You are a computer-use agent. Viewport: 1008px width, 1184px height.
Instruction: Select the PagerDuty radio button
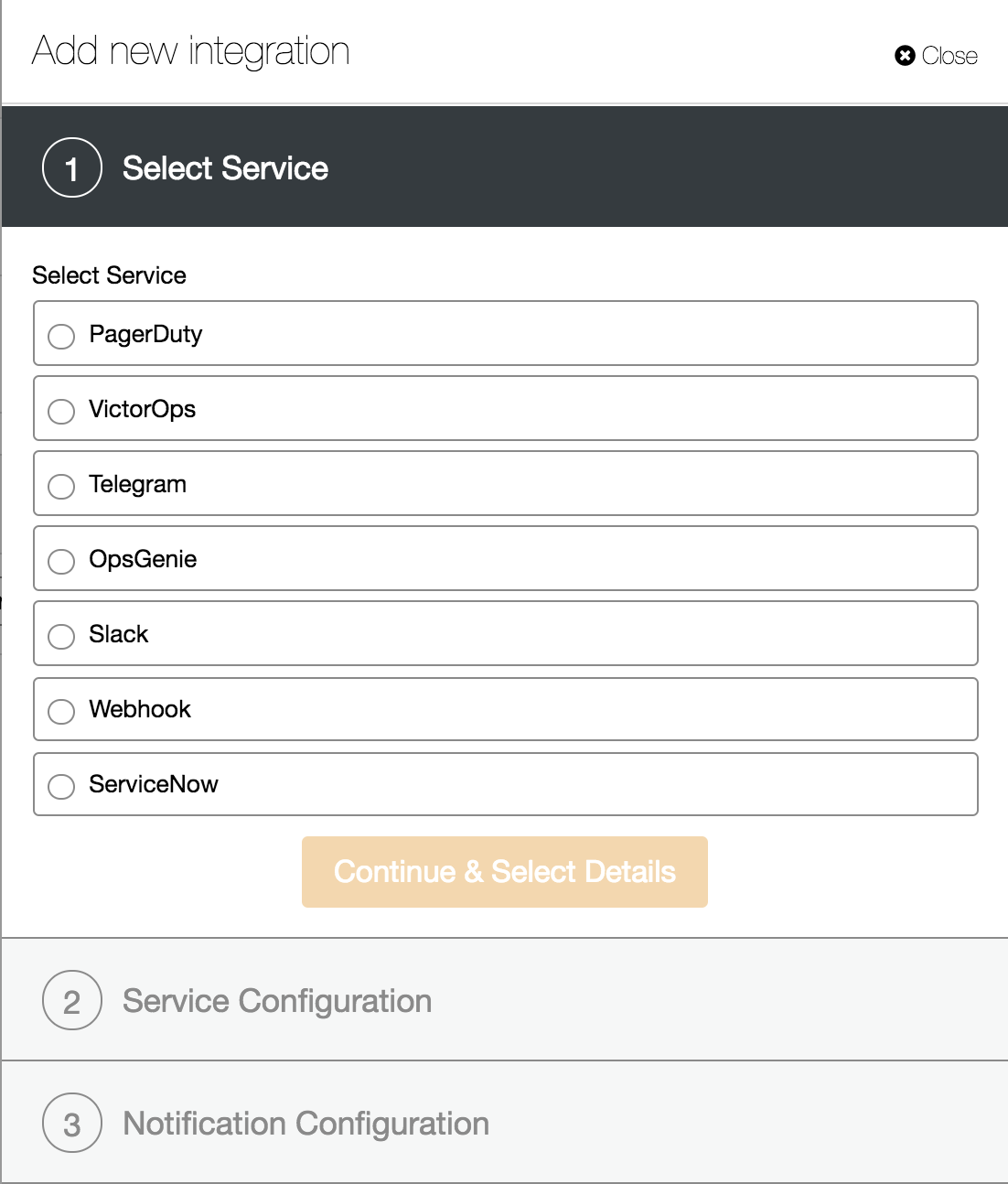pos(61,336)
